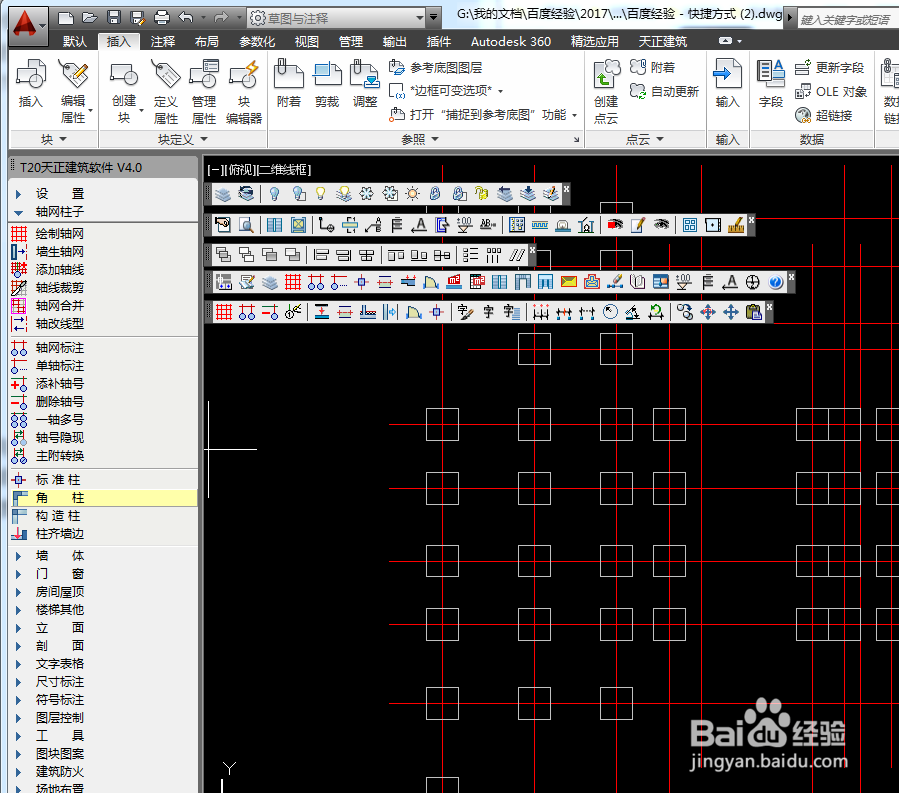Expand the 墙体 category in sidebar

(x=60, y=556)
